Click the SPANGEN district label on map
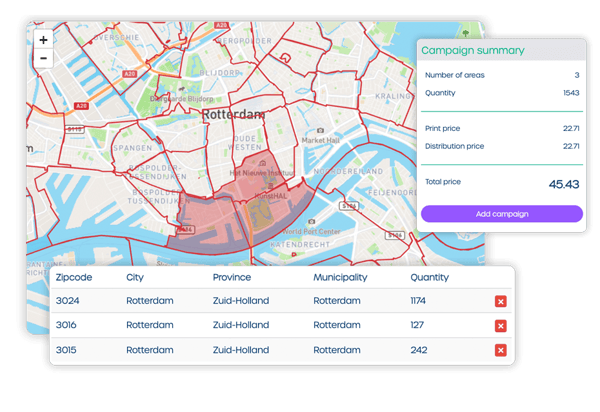 pos(133,148)
